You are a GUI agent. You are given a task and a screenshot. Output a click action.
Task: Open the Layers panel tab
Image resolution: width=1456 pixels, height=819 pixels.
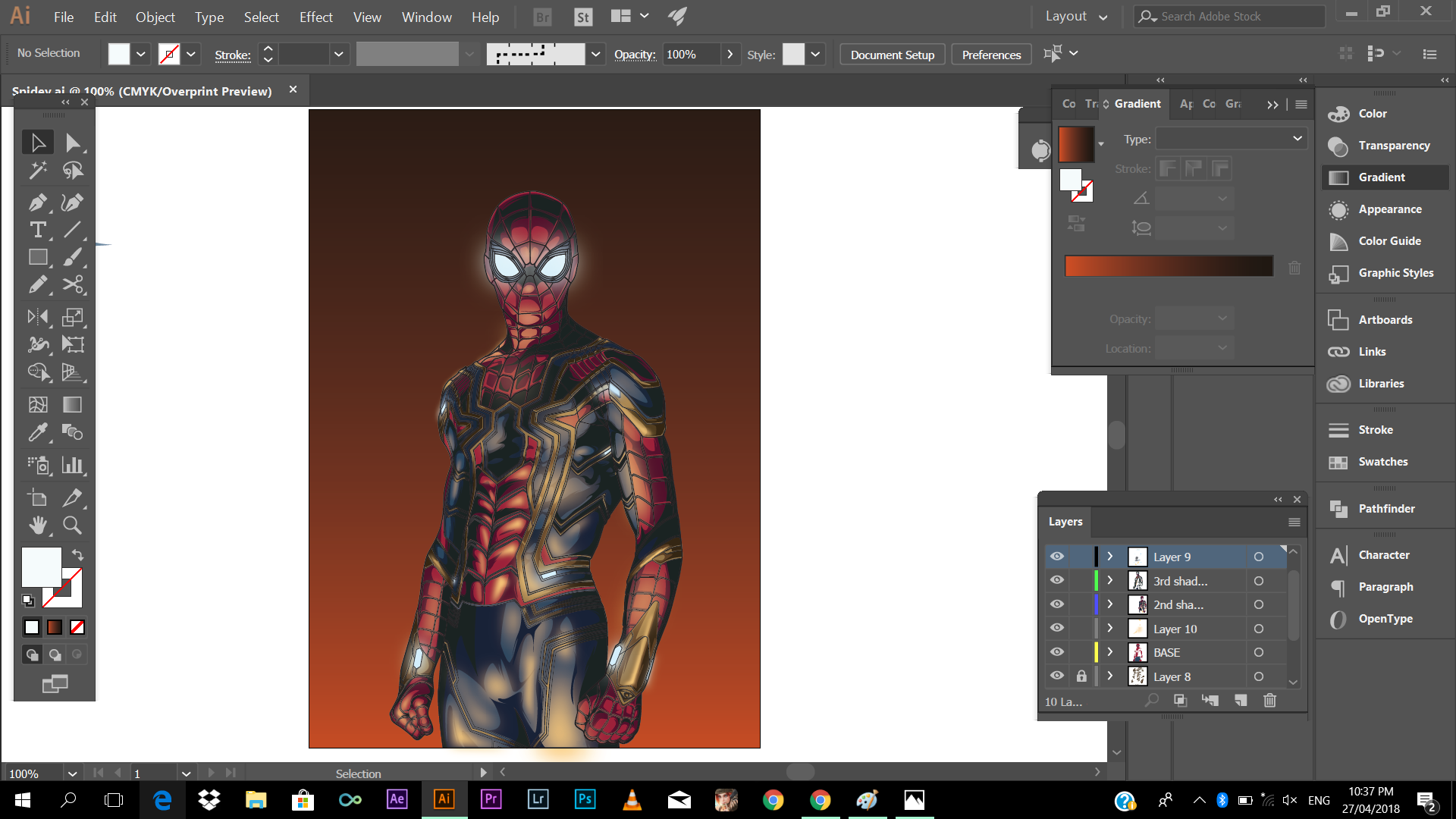(1065, 522)
